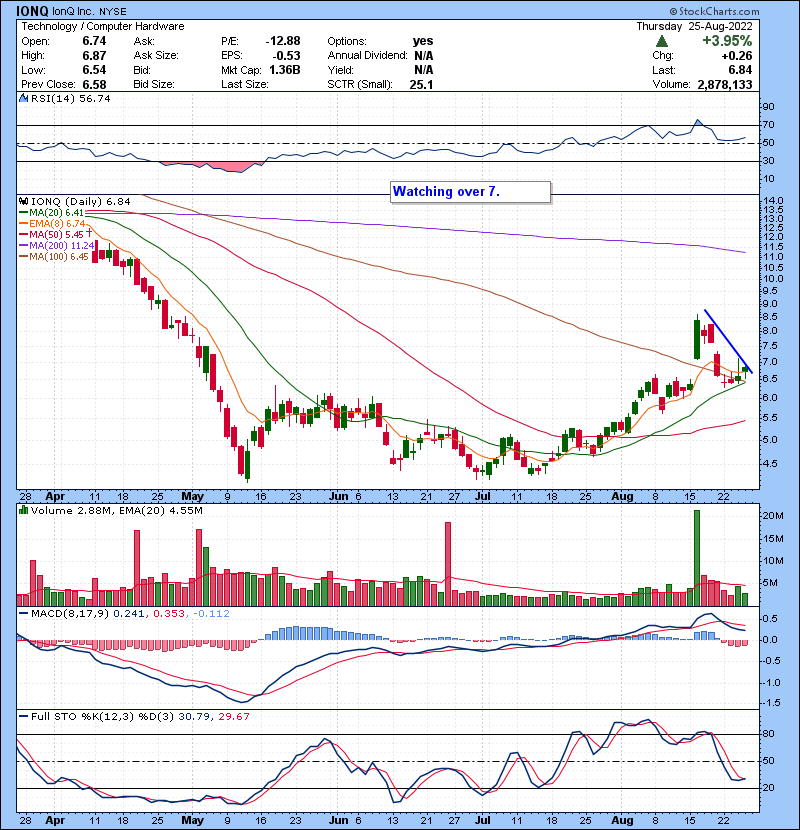Click the EMA(8) 6.74 legend entry

tap(52, 224)
